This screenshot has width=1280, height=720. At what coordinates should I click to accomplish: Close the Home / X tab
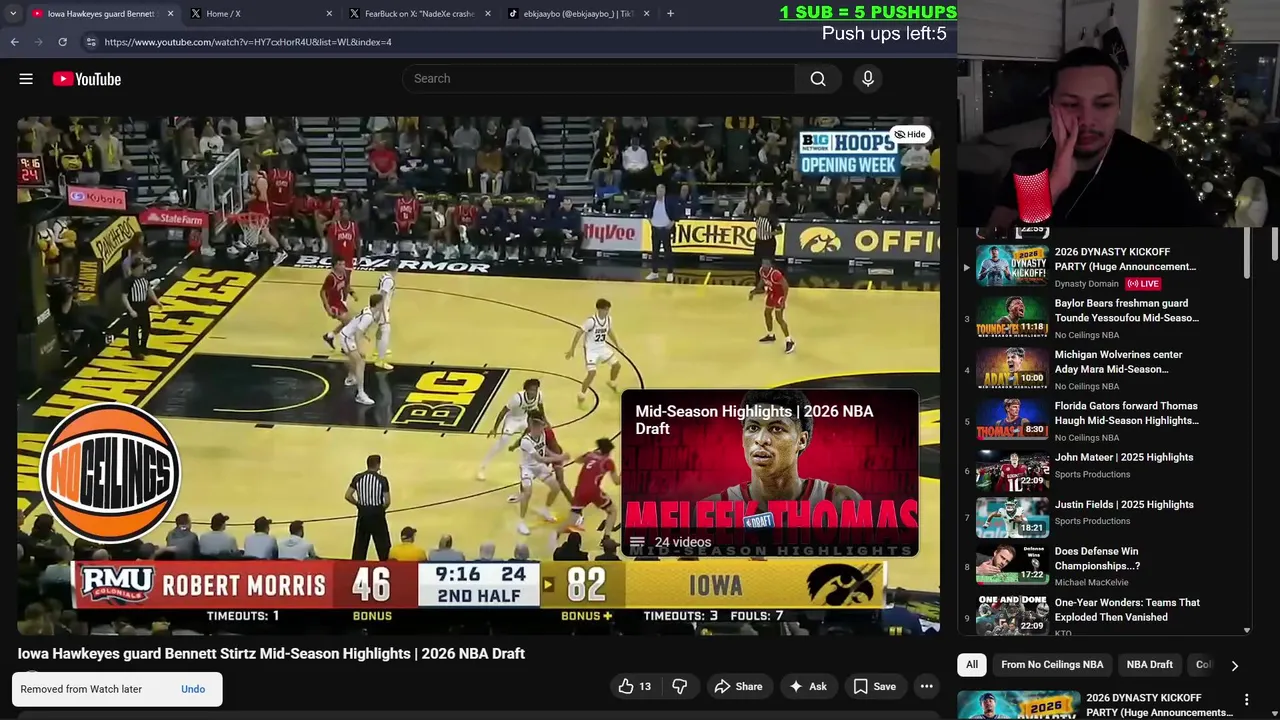tap(329, 14)
